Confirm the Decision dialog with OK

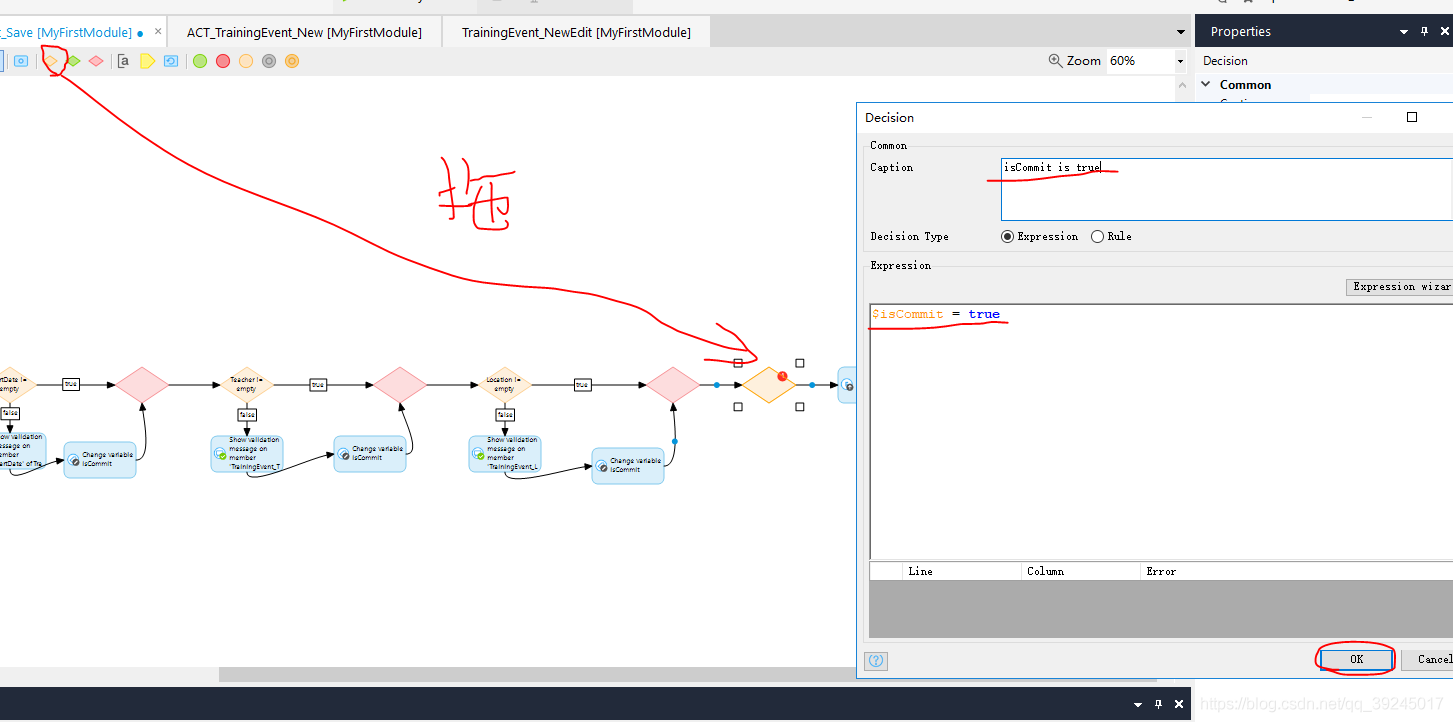click(x=1356, y=659)
